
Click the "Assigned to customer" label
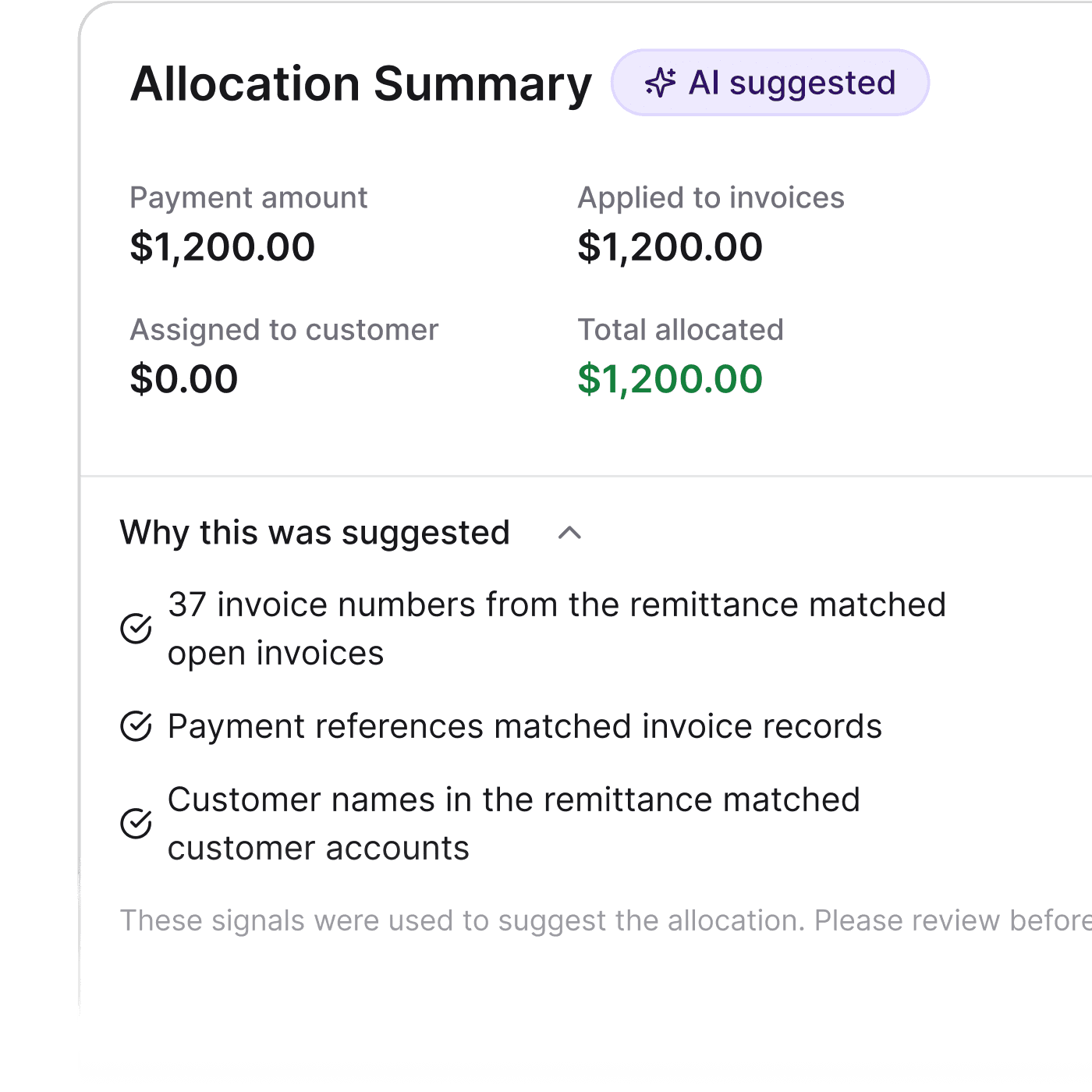point(284,330)
